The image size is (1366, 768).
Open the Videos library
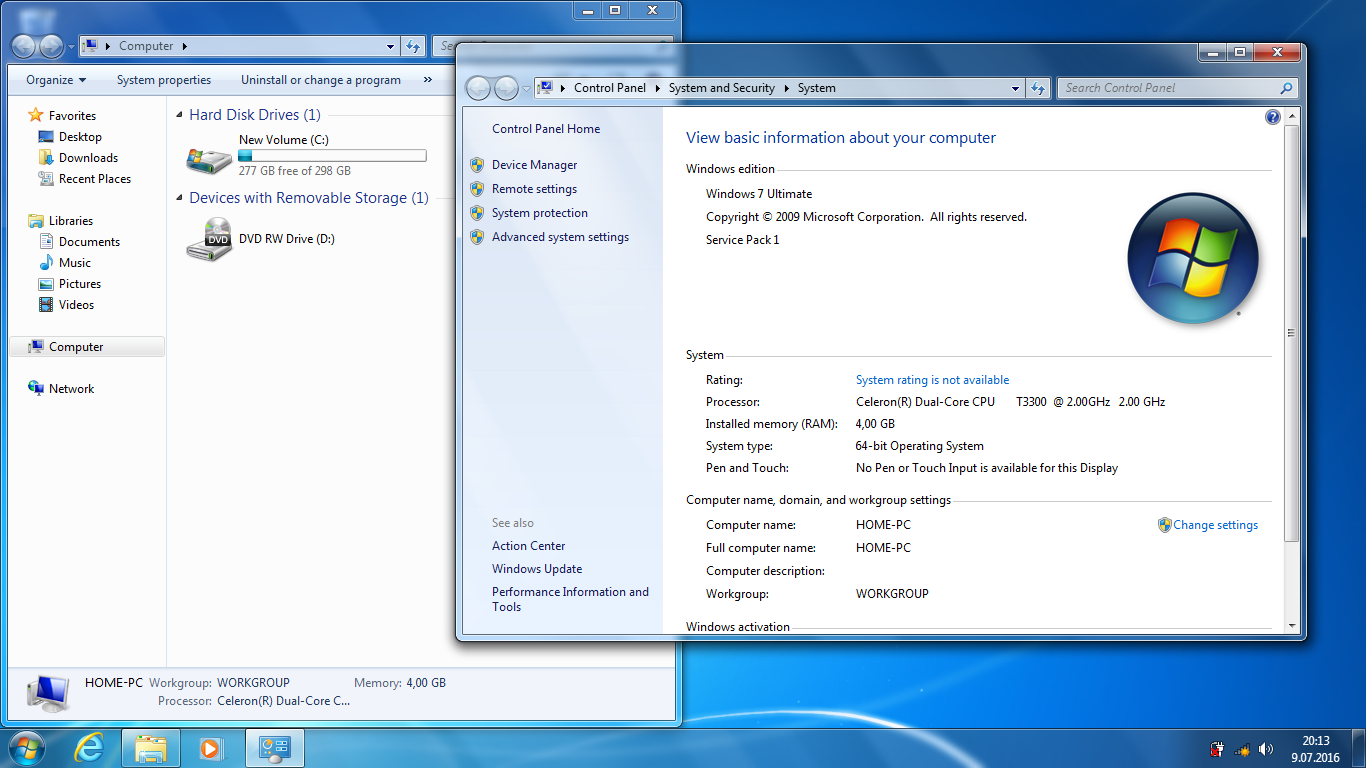[x=76, y=305]
